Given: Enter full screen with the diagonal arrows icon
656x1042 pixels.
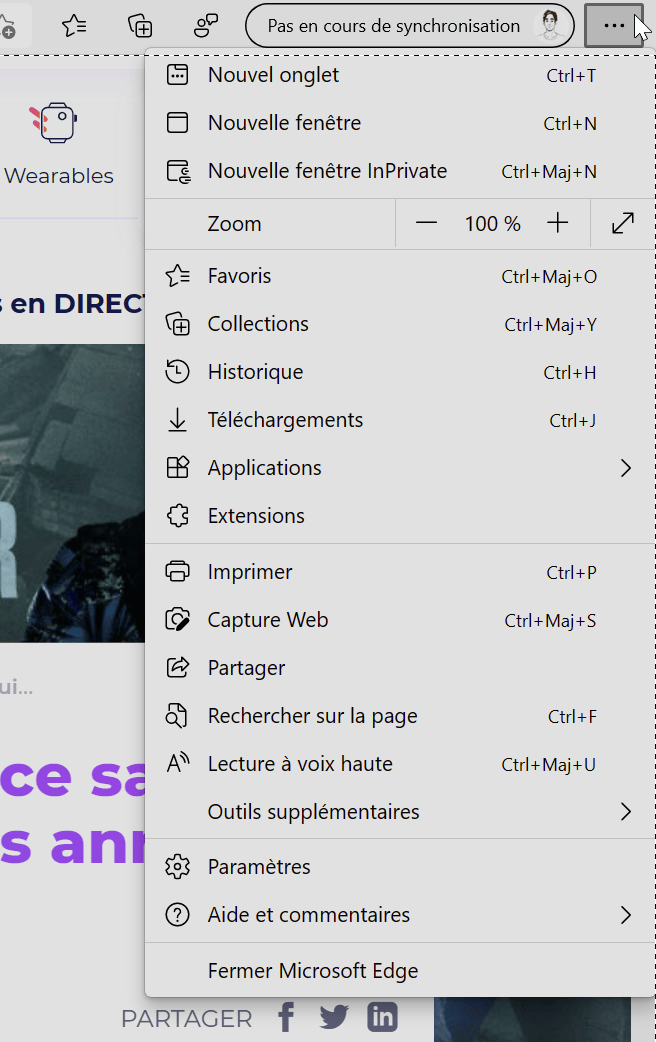Looking at the screenshot, I should click(x=623, y=223).
